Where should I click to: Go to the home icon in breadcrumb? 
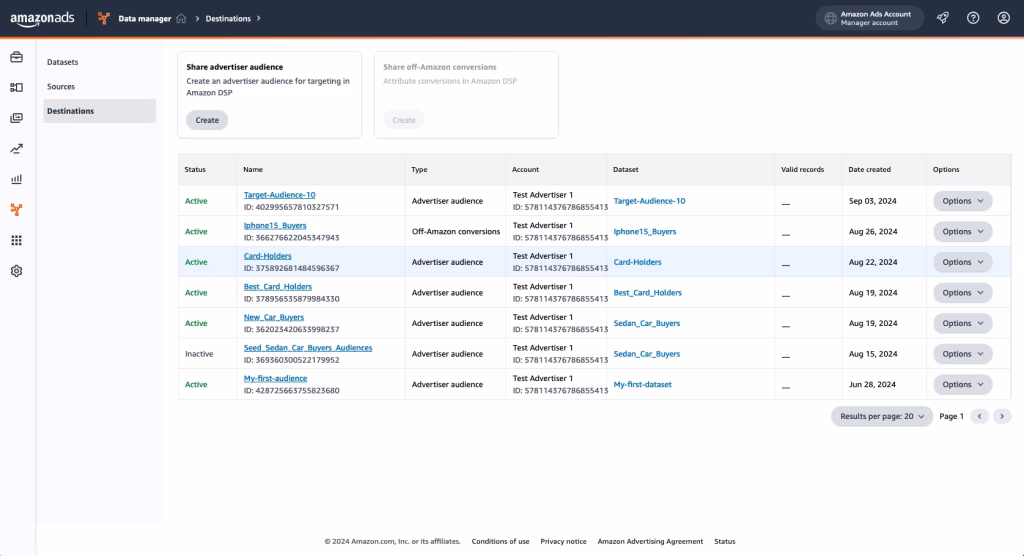(x=181, y=18)
